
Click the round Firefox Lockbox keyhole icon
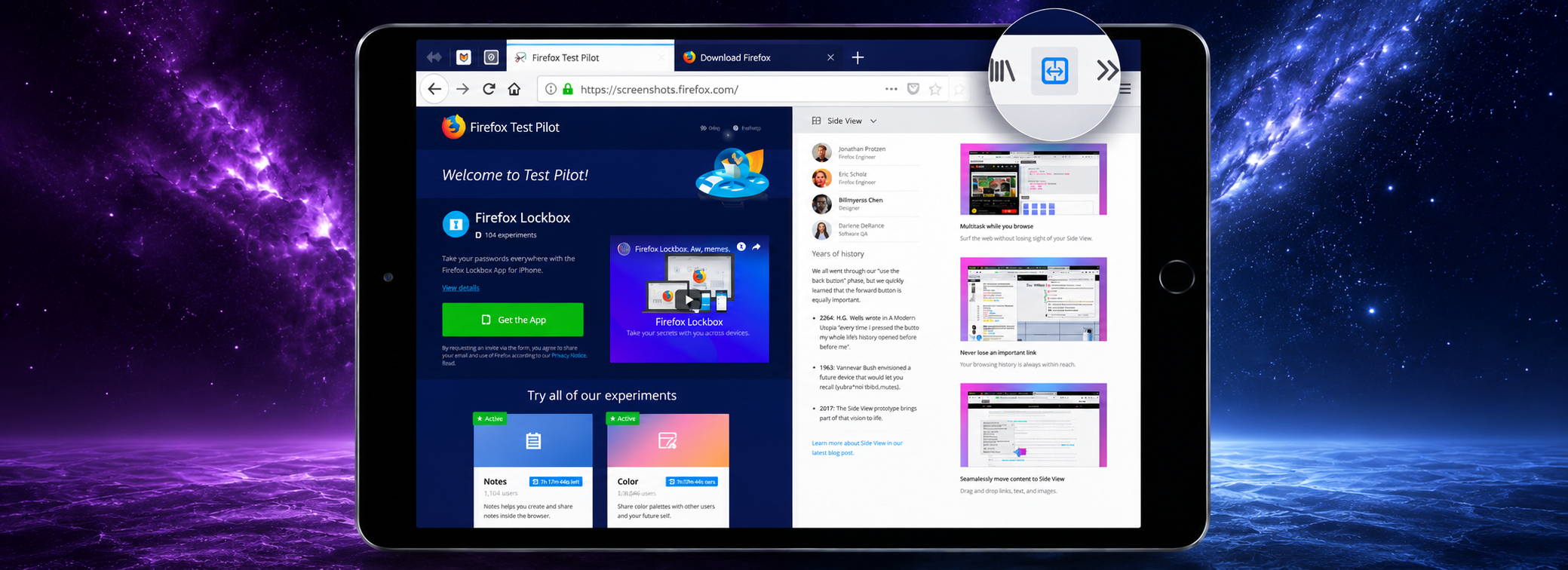pos(455,224)
